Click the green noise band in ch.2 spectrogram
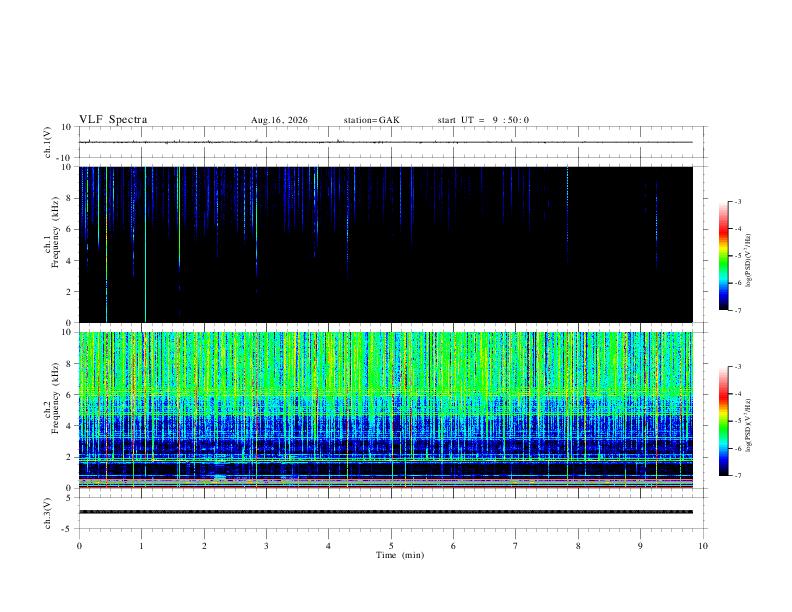Viewport: 792px width, 612px height. 385,364
